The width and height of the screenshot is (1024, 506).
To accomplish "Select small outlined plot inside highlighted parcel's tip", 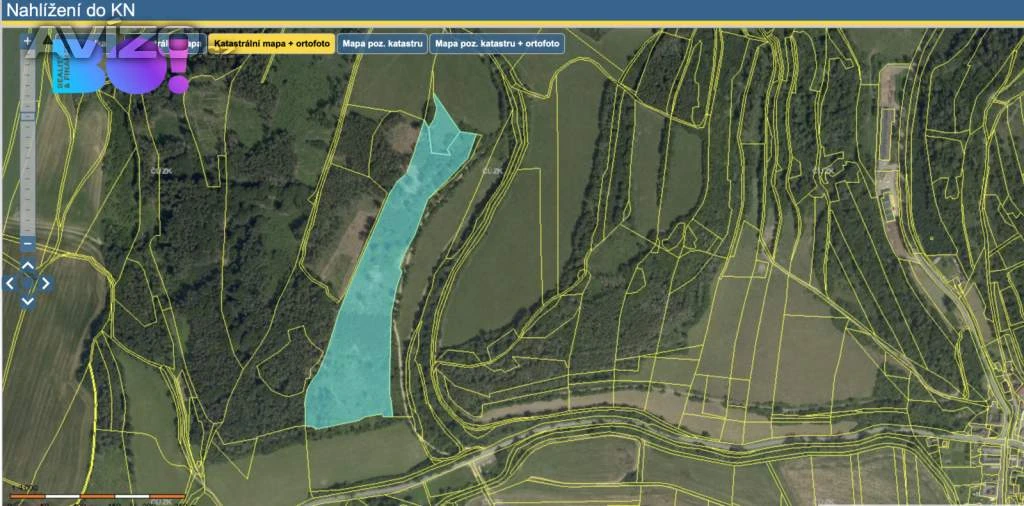I will pyautogui.click(x=439, y=141).
